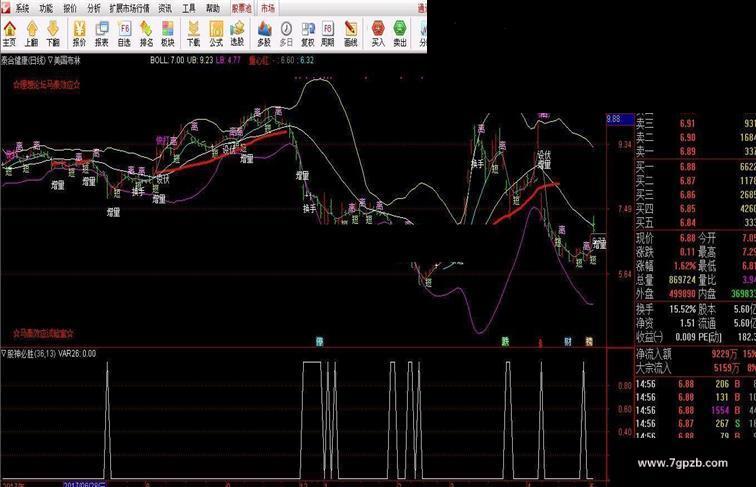Open the 资讯 menu
This screenshot has height=487, width=756.
(165, 8)
